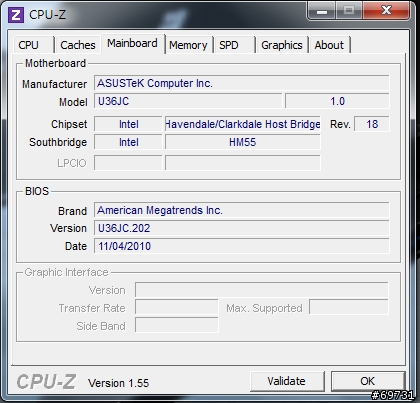420x403 pixels.
Task: Click the greyed Transfer Rate label
Action: (x=92, y=308)
